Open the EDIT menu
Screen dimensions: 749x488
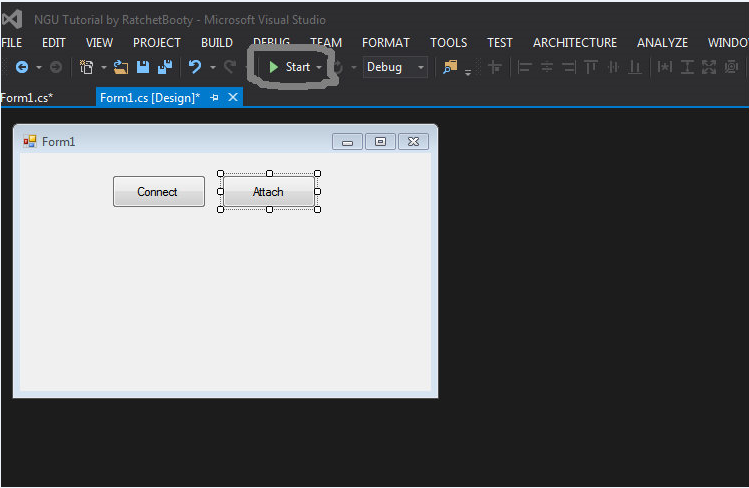[x=54, y=43]
